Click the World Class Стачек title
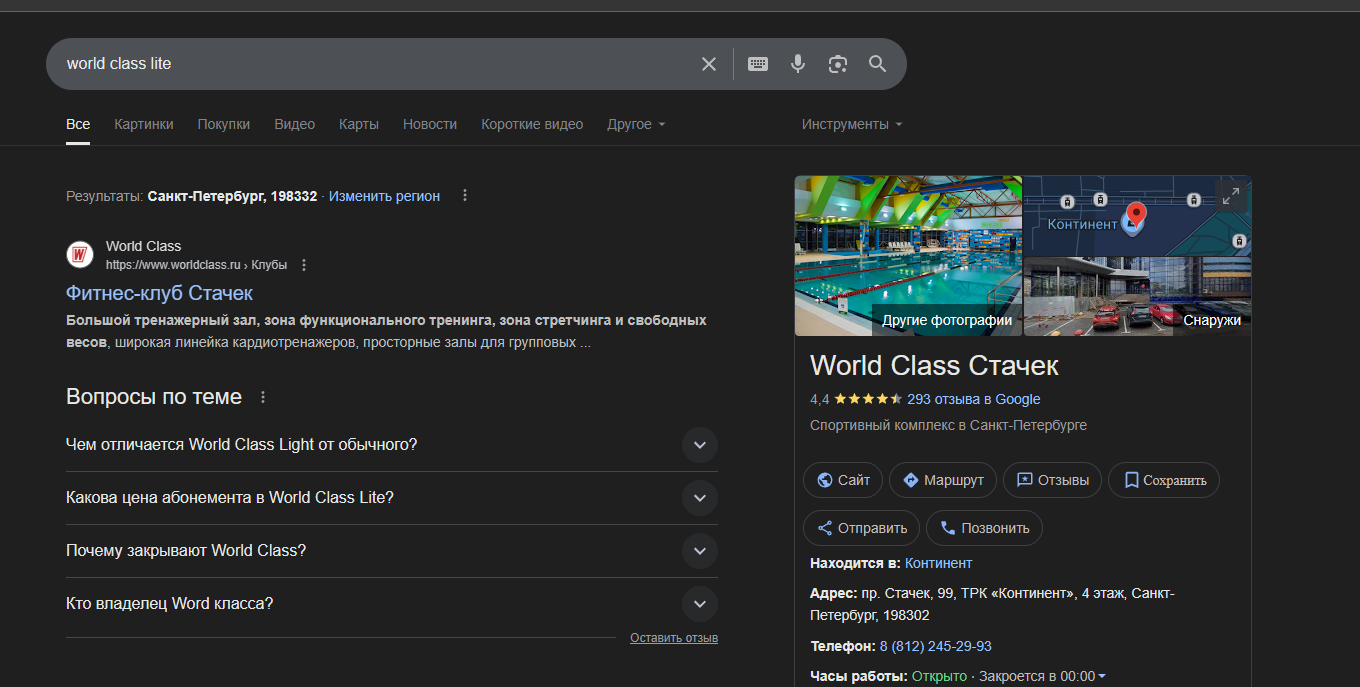This screenshot has height=687, width=1360. pyautogui.click(x=934, y=365)
